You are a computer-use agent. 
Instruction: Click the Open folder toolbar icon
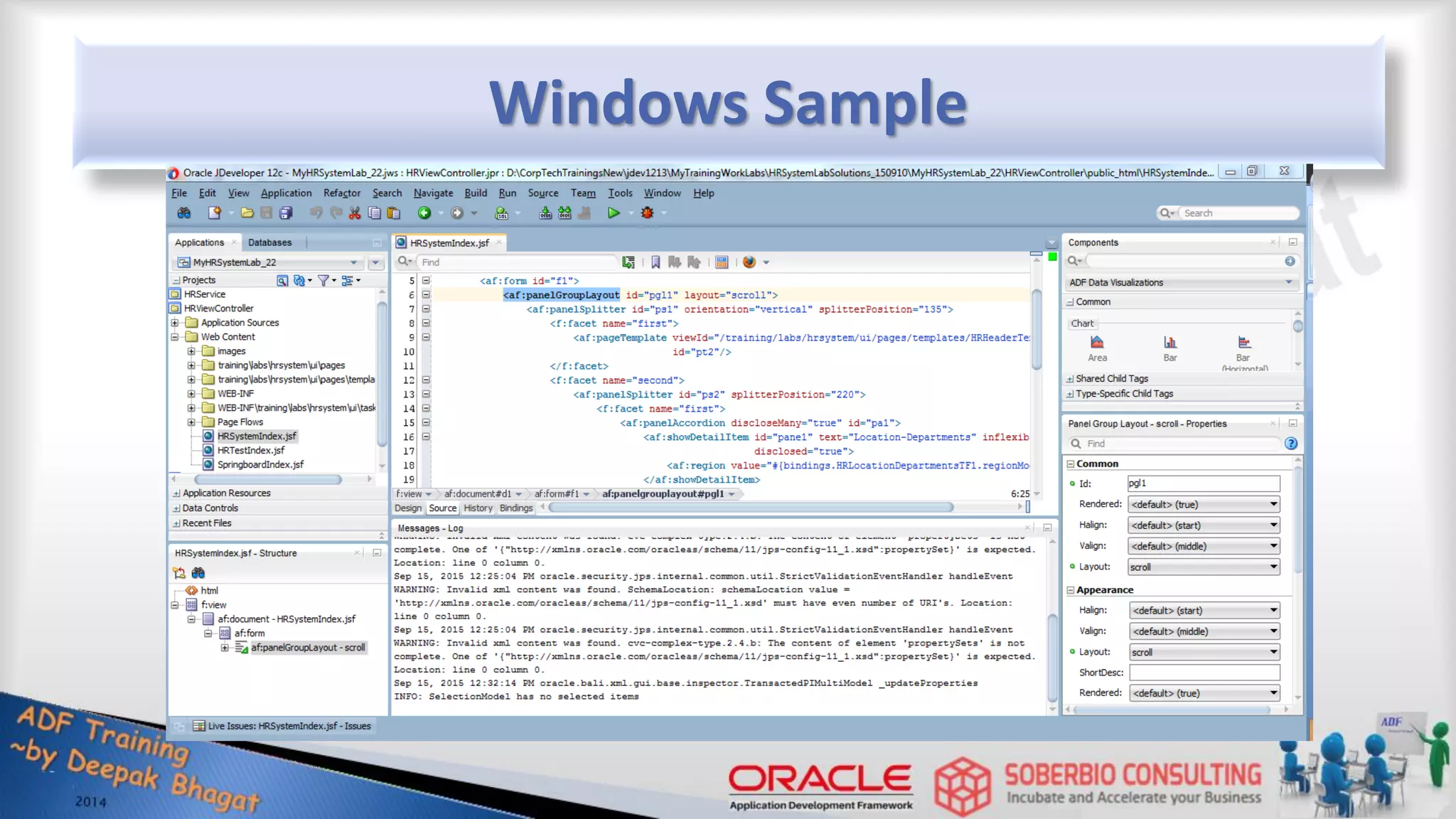click(247, 213)
